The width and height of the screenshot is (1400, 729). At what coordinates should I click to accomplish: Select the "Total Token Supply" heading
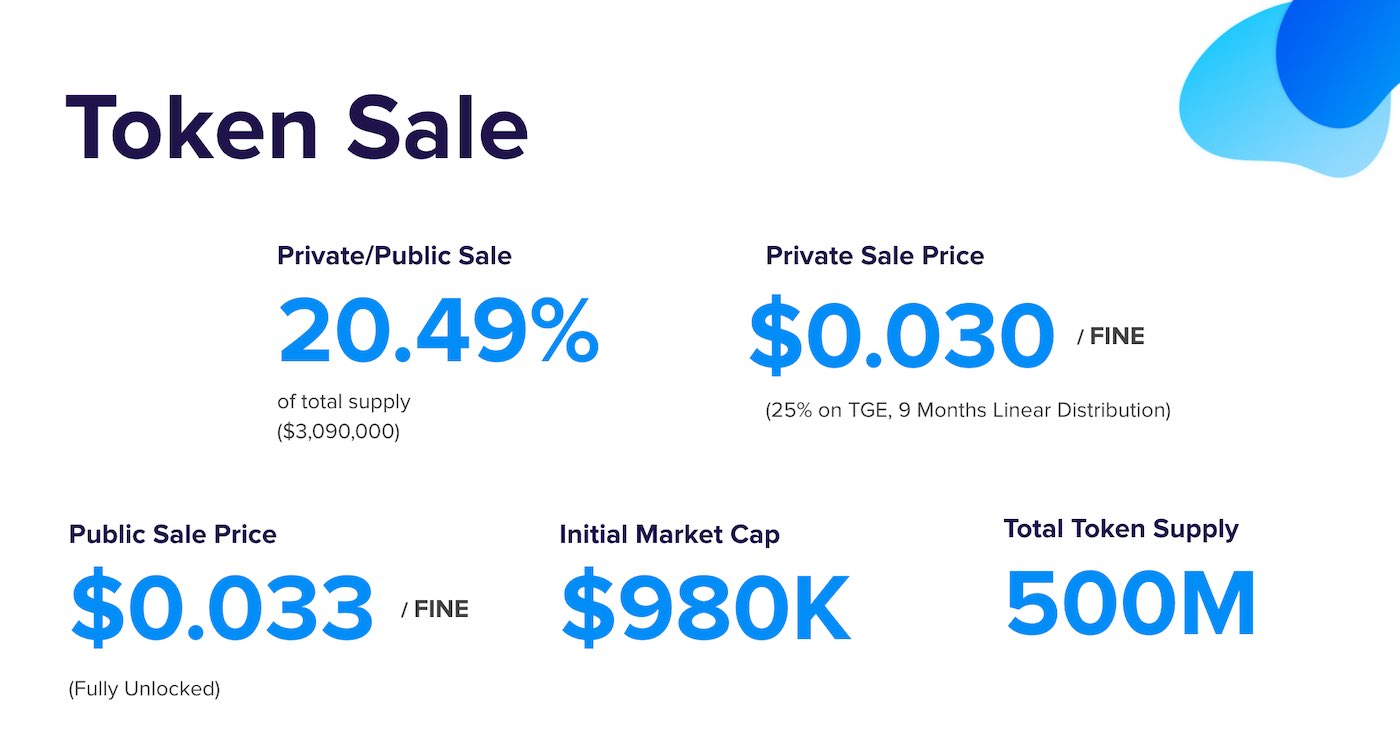1121,529
